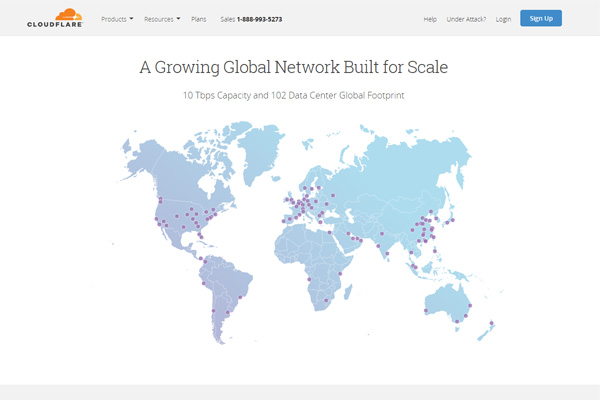Open the Products dropdown menu

point(117,19)
